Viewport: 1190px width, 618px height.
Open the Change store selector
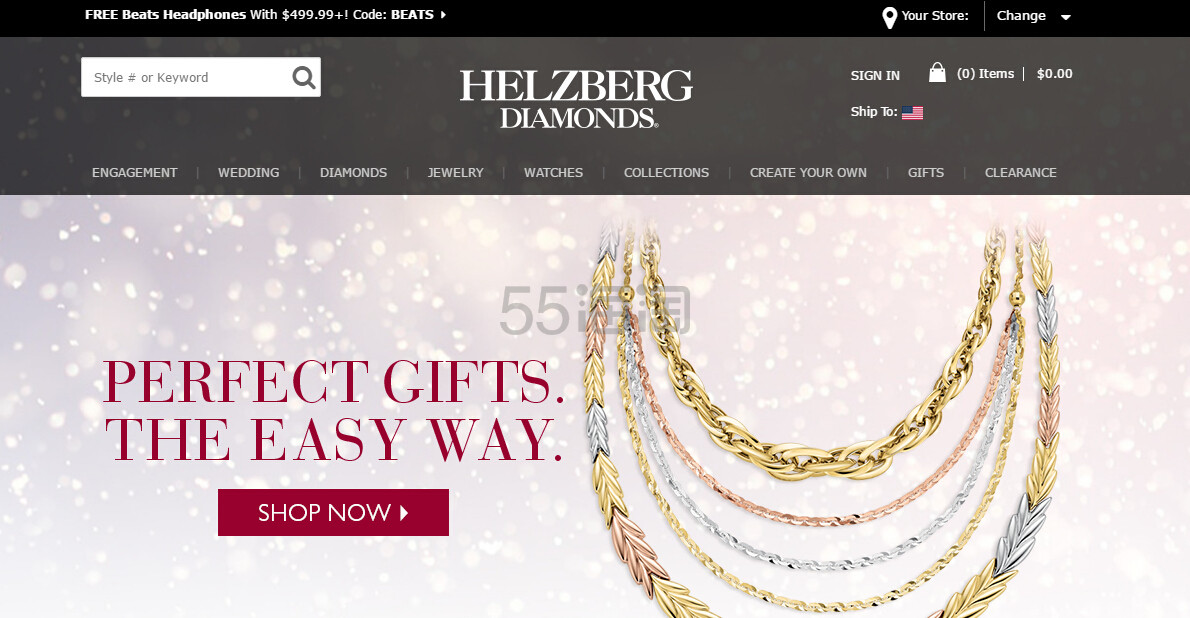(1021, 16)
